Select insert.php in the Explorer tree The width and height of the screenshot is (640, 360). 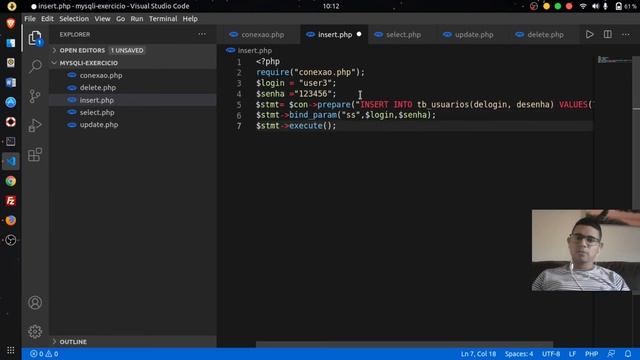click(97, 100)
